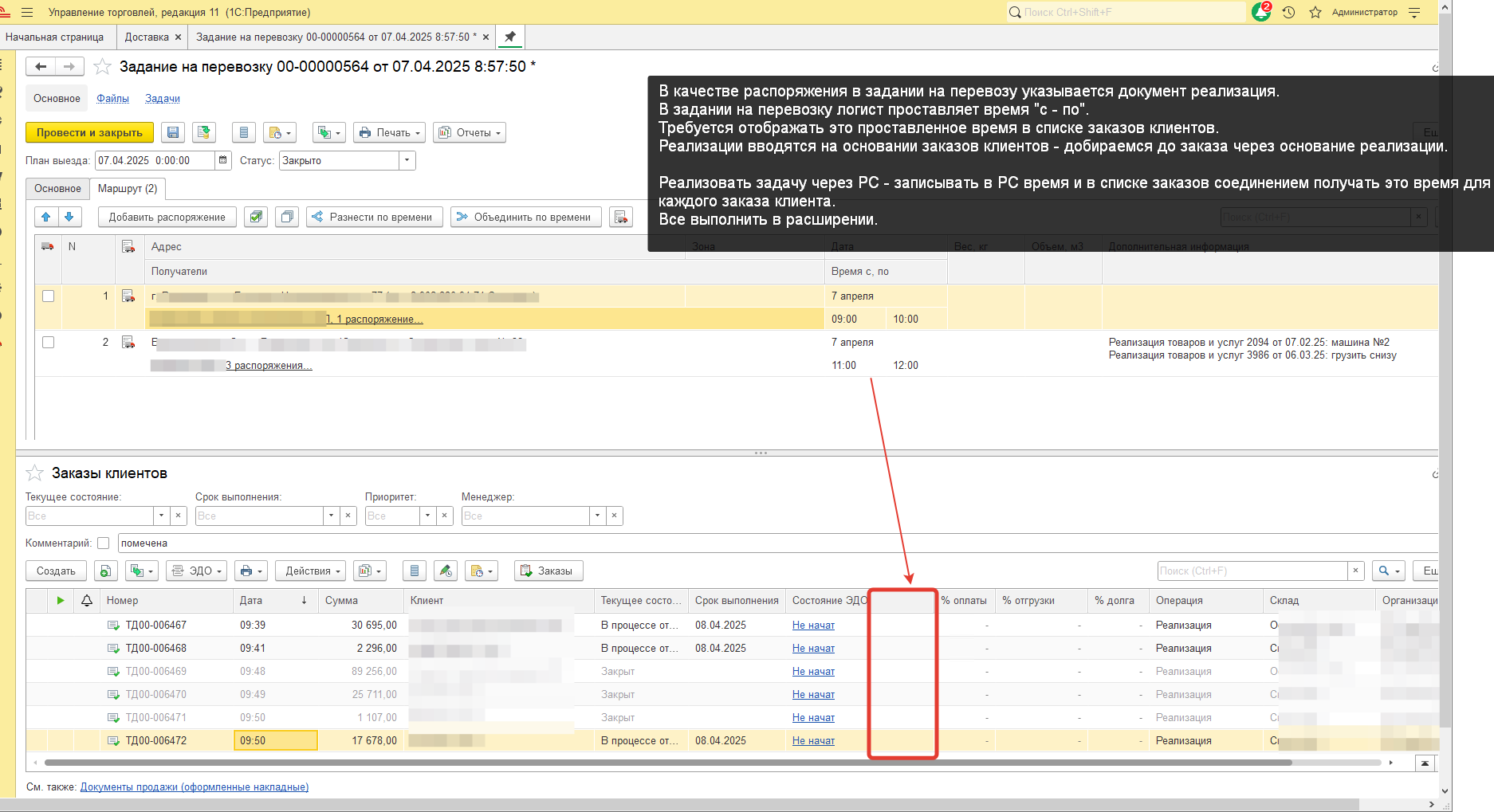Click the notifications bell with badge 2
1494x812 pixels.
[1261, 12]
